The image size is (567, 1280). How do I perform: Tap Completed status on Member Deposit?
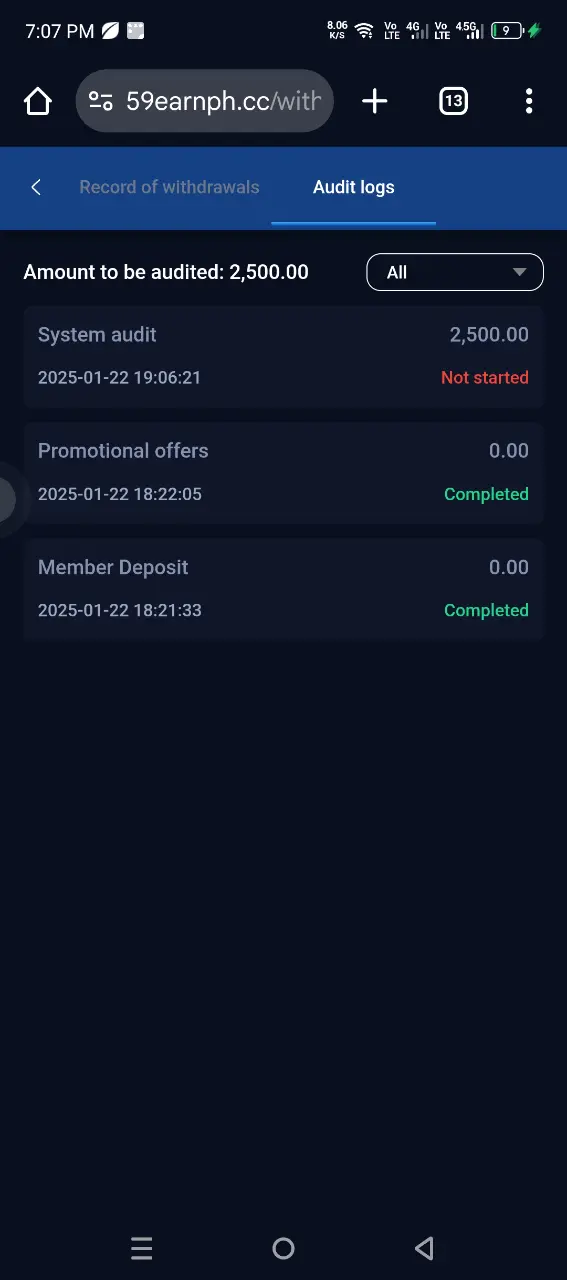486,610
